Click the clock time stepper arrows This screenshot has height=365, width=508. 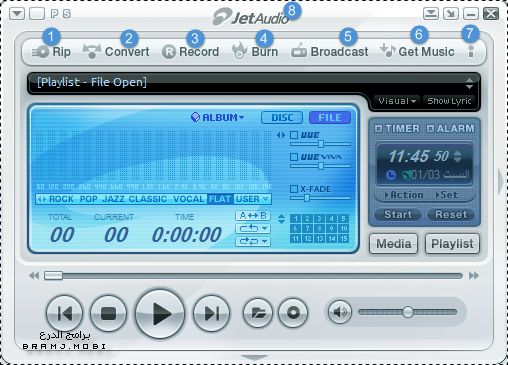458,156
